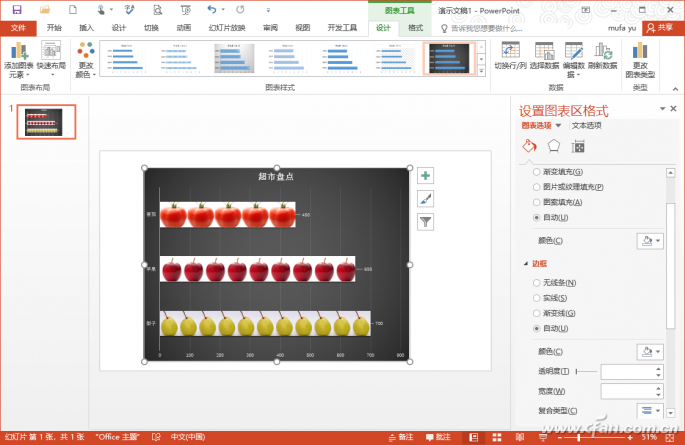Open 批注 comments from status bar
The image size is (685, 445).
click(x=438, y=437)
